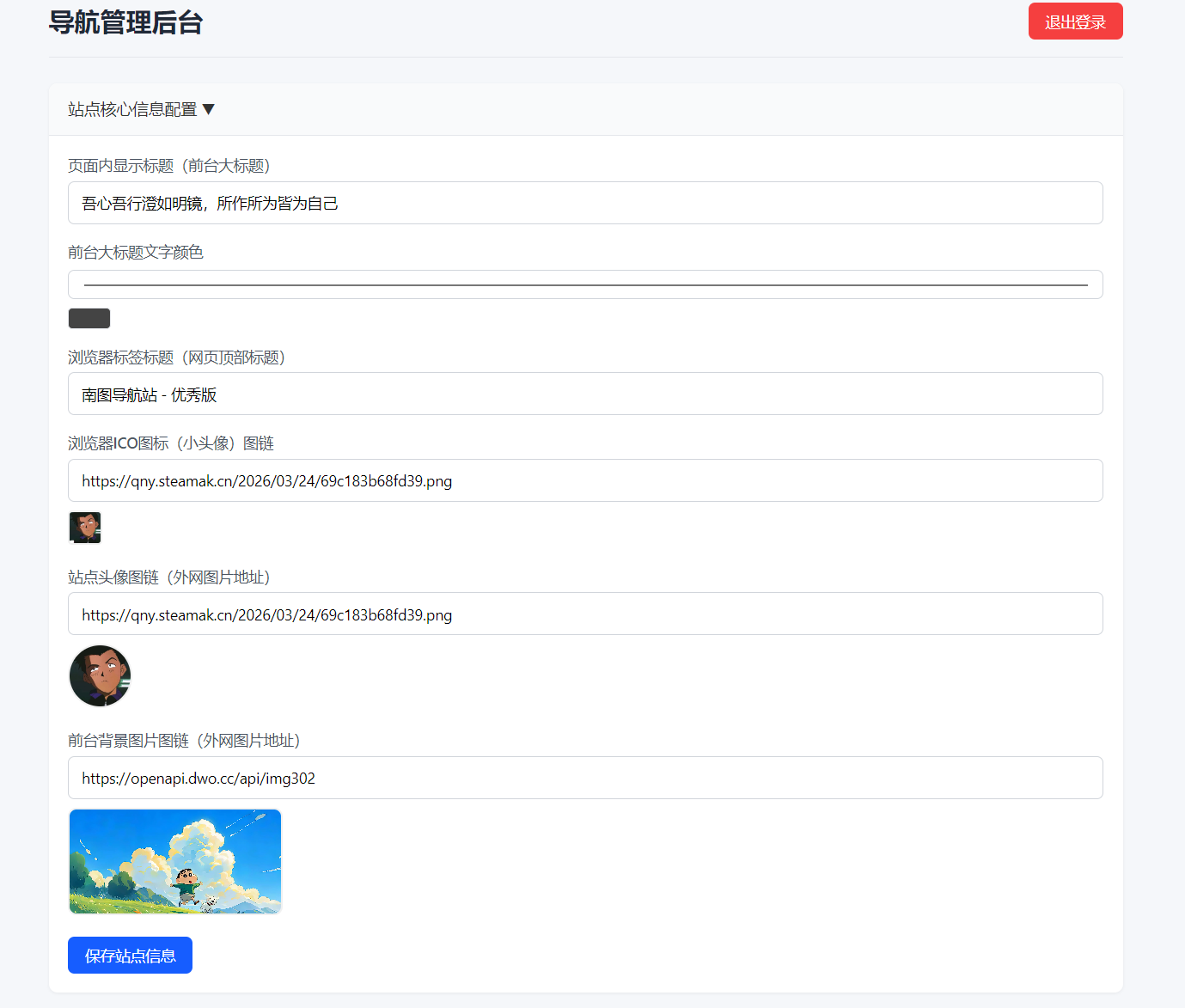The height and width of the screenshot is (1008, 1185).
Task: Click the 导航管理后台 page heading
Action: click(x=125, y=22)
